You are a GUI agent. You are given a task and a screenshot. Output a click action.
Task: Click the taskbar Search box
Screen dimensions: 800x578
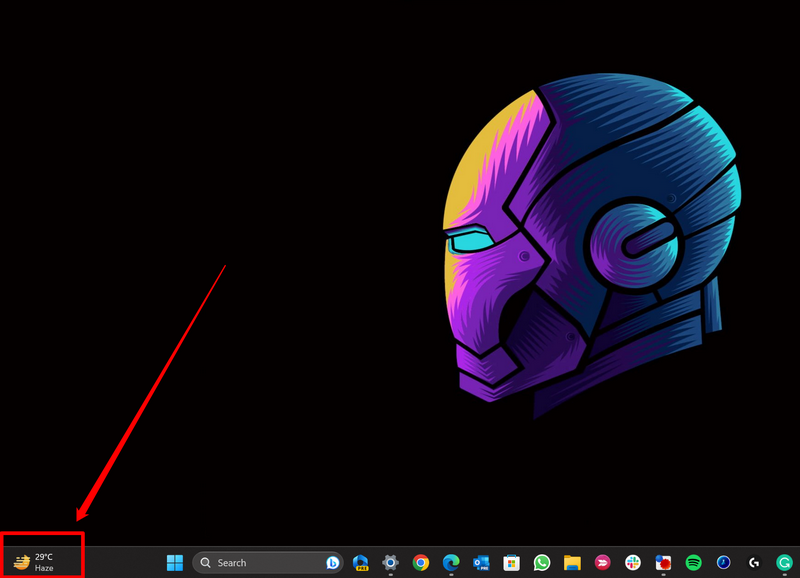pos(258,563)
